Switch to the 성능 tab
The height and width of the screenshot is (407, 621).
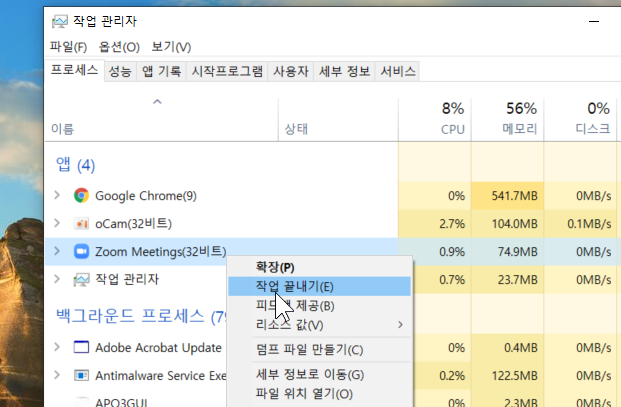coord(119,71)
